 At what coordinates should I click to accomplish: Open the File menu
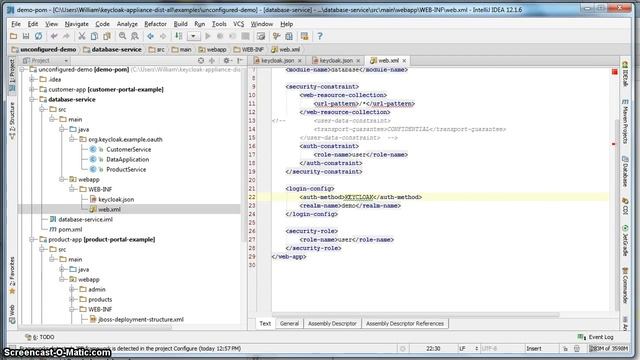(16, 24)
